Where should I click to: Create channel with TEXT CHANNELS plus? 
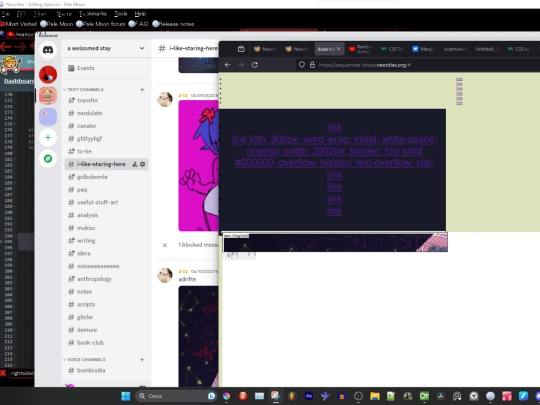[142, 90]
